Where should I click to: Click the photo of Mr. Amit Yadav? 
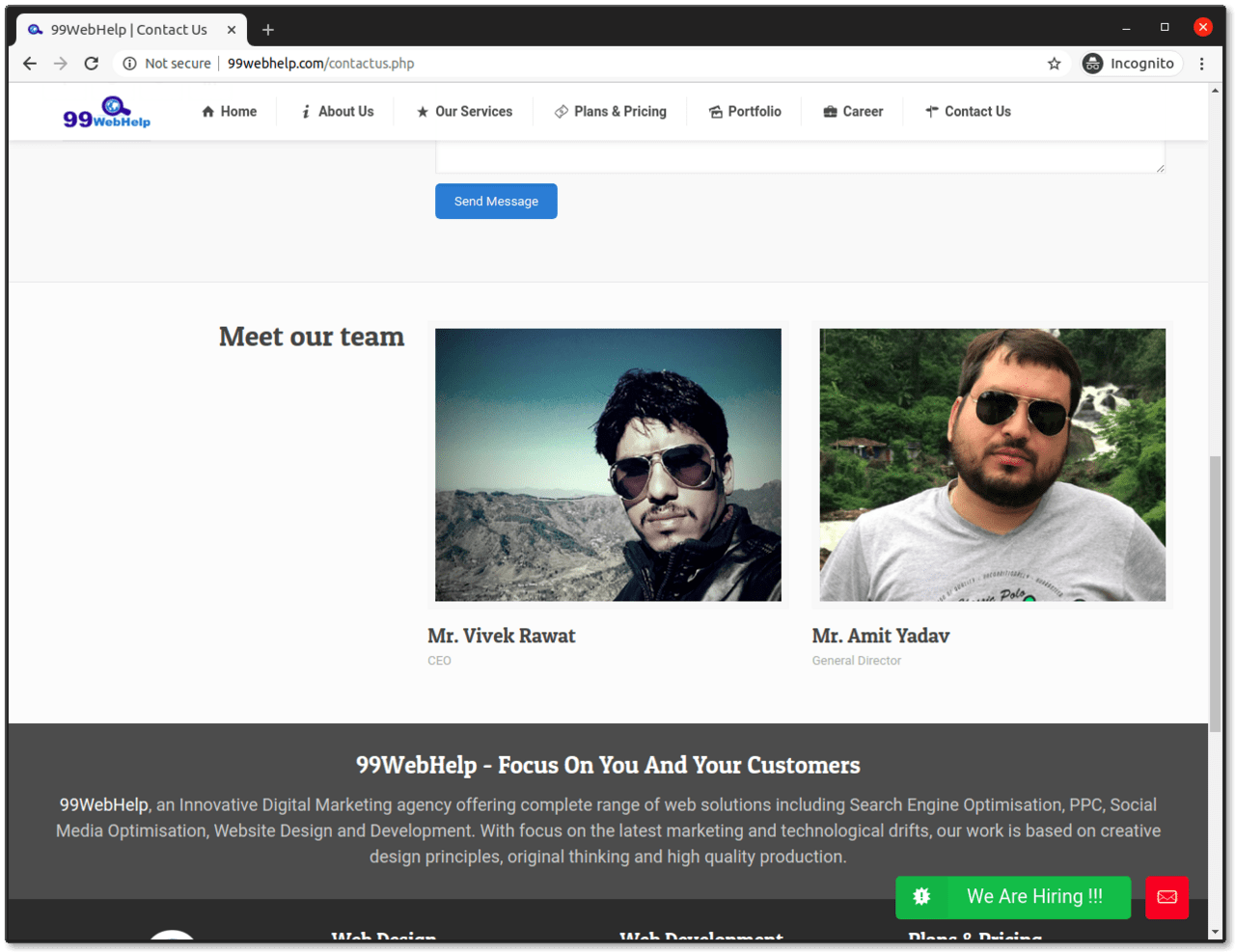pyautogui.click(x=992, y=465)
